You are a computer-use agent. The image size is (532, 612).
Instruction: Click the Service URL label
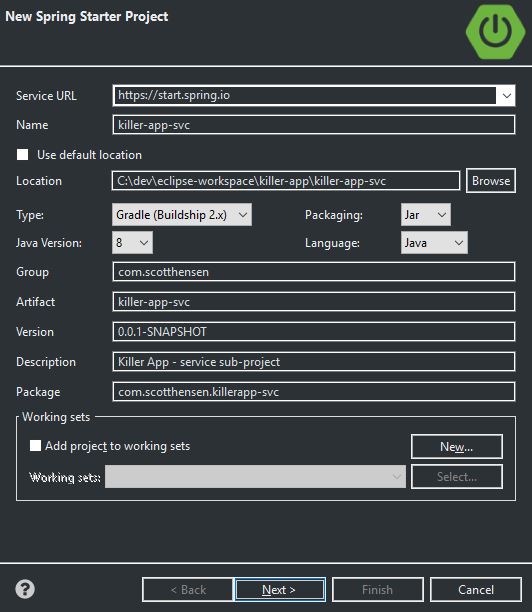[46, 96]
